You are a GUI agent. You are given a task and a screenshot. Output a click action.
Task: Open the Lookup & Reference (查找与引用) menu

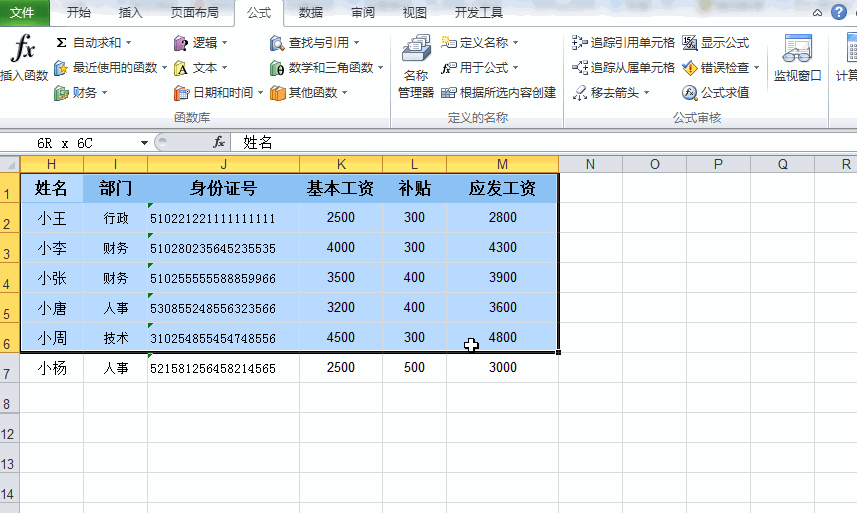[x=356, y=43]
